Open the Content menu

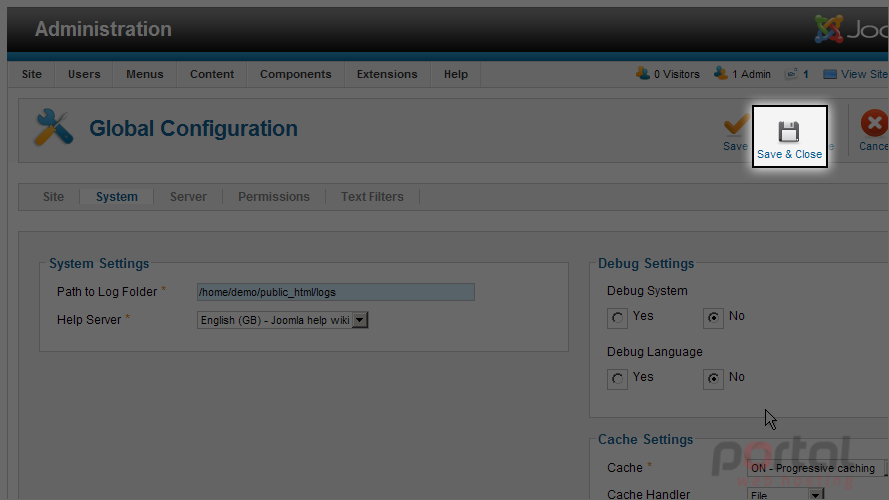coord(211,74)
